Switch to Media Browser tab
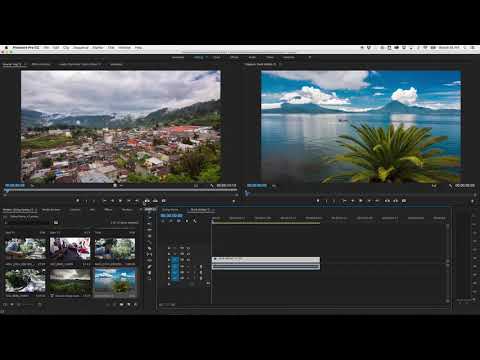The height and width of the screenshot is (360, 480). click(51, 210)
